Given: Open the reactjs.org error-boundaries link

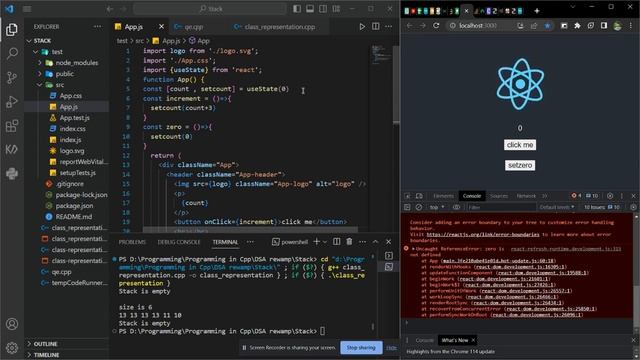Looking at the screenshot, I should [x=483, y=235].
